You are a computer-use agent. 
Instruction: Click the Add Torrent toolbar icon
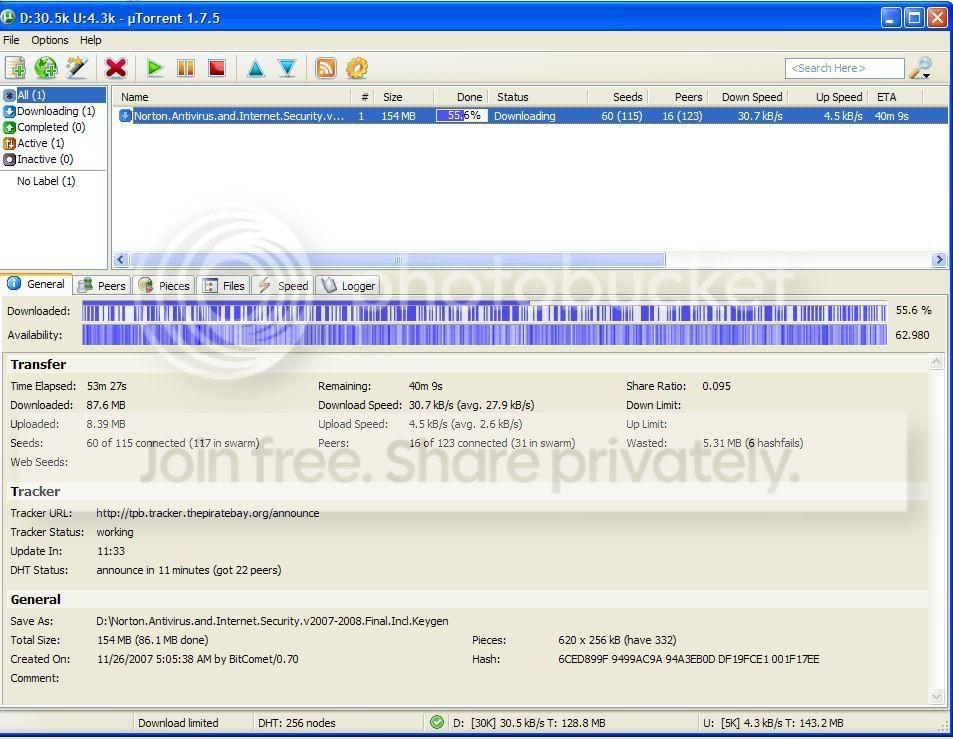[x=15, y=68]
